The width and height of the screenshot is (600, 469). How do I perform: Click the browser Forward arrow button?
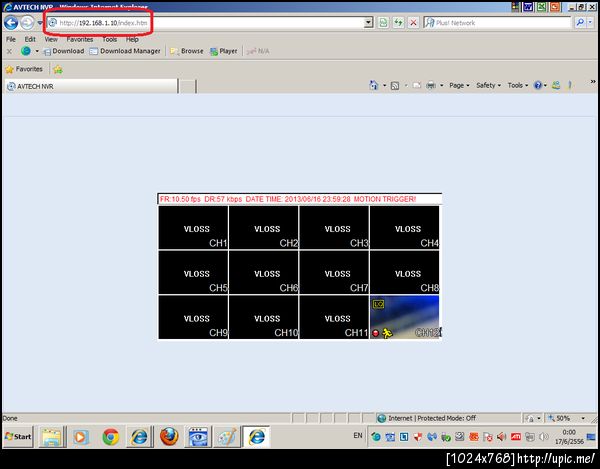click(x=27, y=23)
